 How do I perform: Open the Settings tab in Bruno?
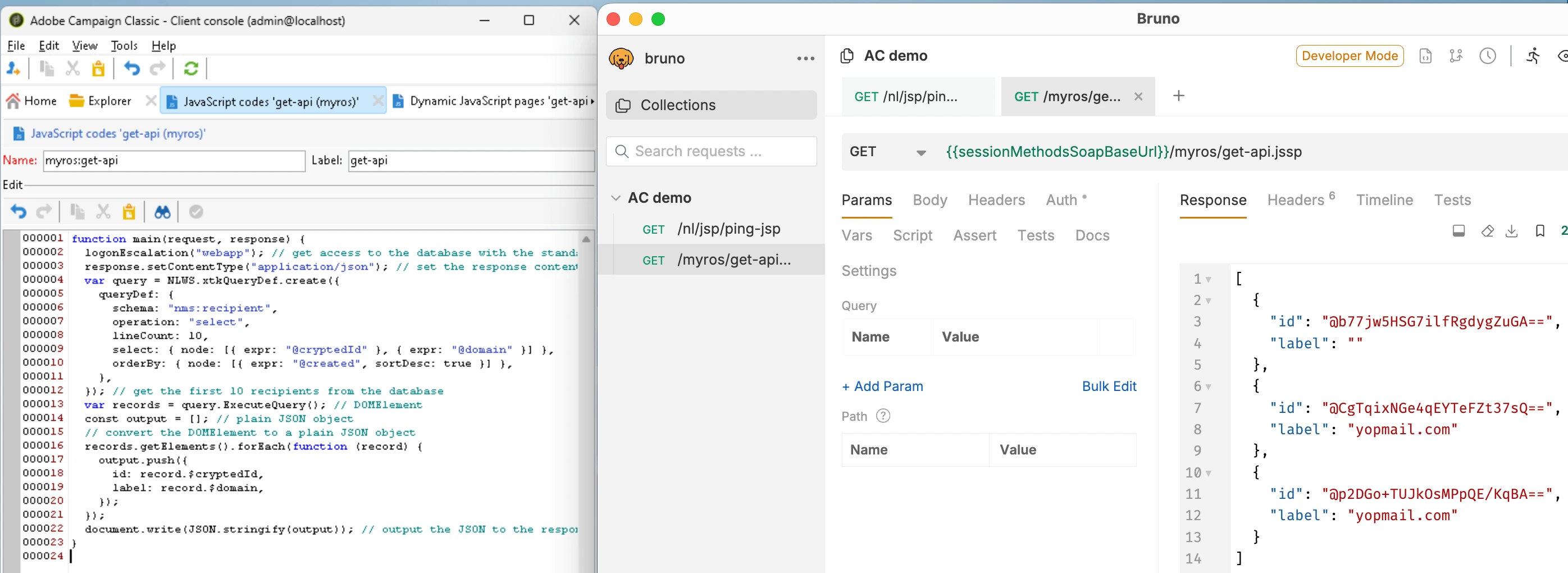coord(869,270)
